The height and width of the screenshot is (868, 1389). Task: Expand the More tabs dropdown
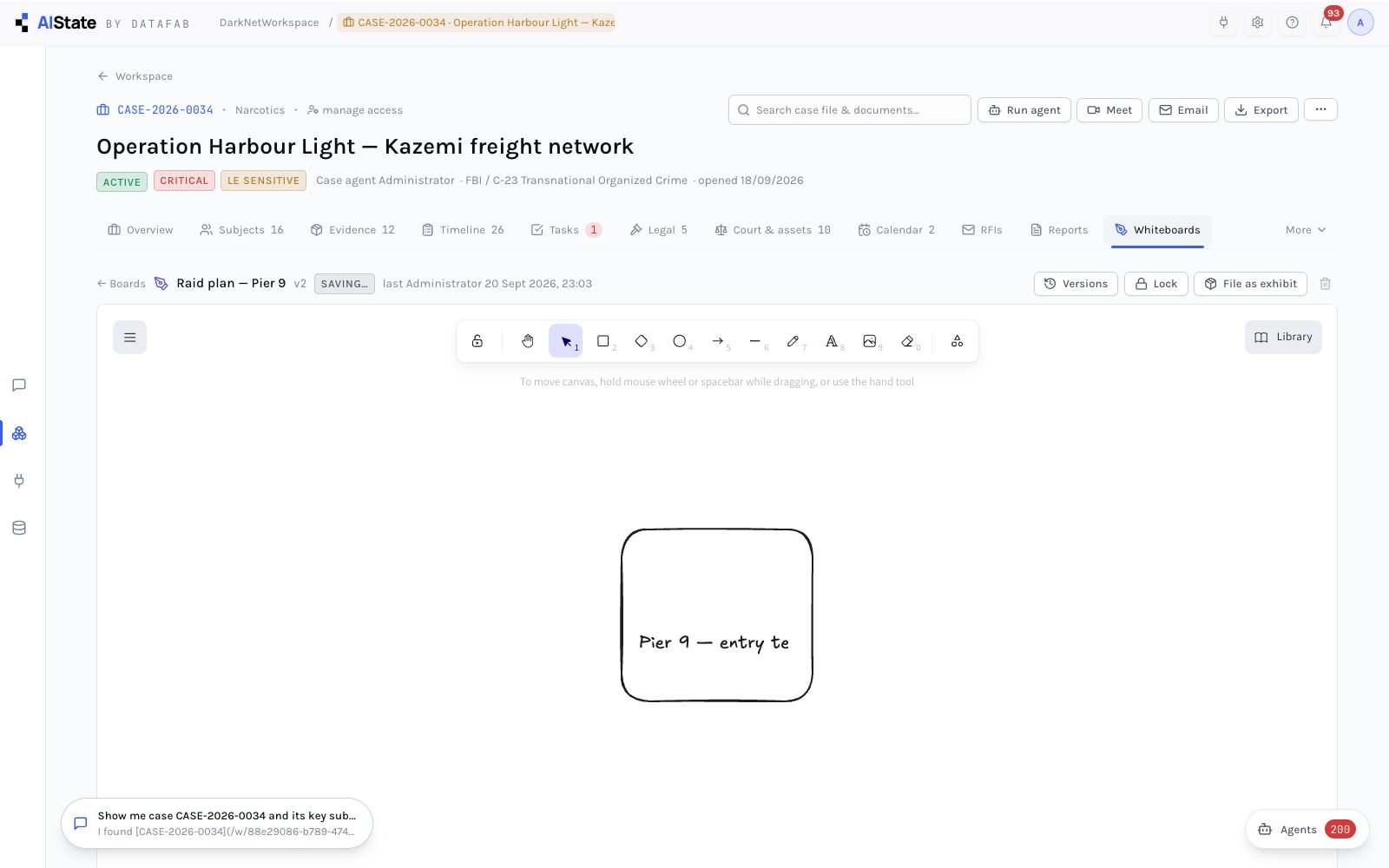tap(1306, 230)
